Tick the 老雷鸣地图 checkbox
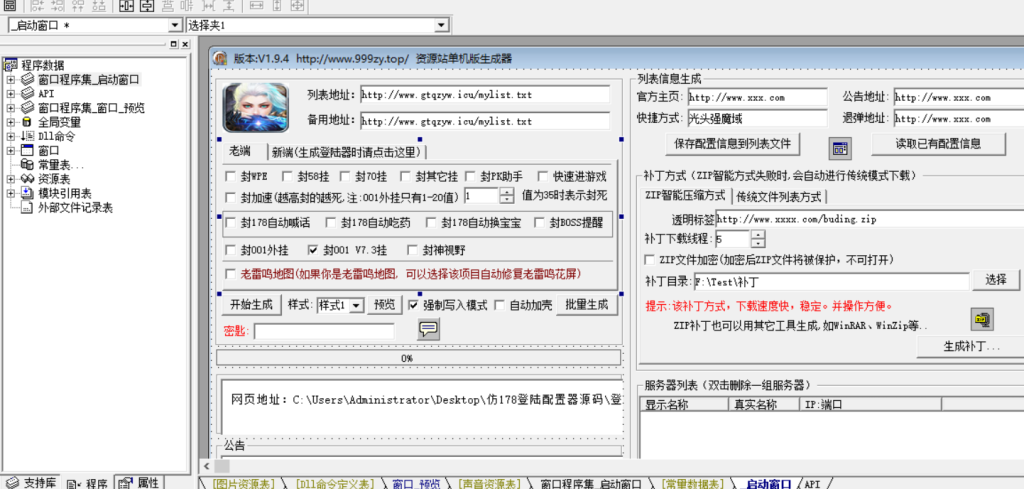The image size is (1024, 489). pos(230,274)
